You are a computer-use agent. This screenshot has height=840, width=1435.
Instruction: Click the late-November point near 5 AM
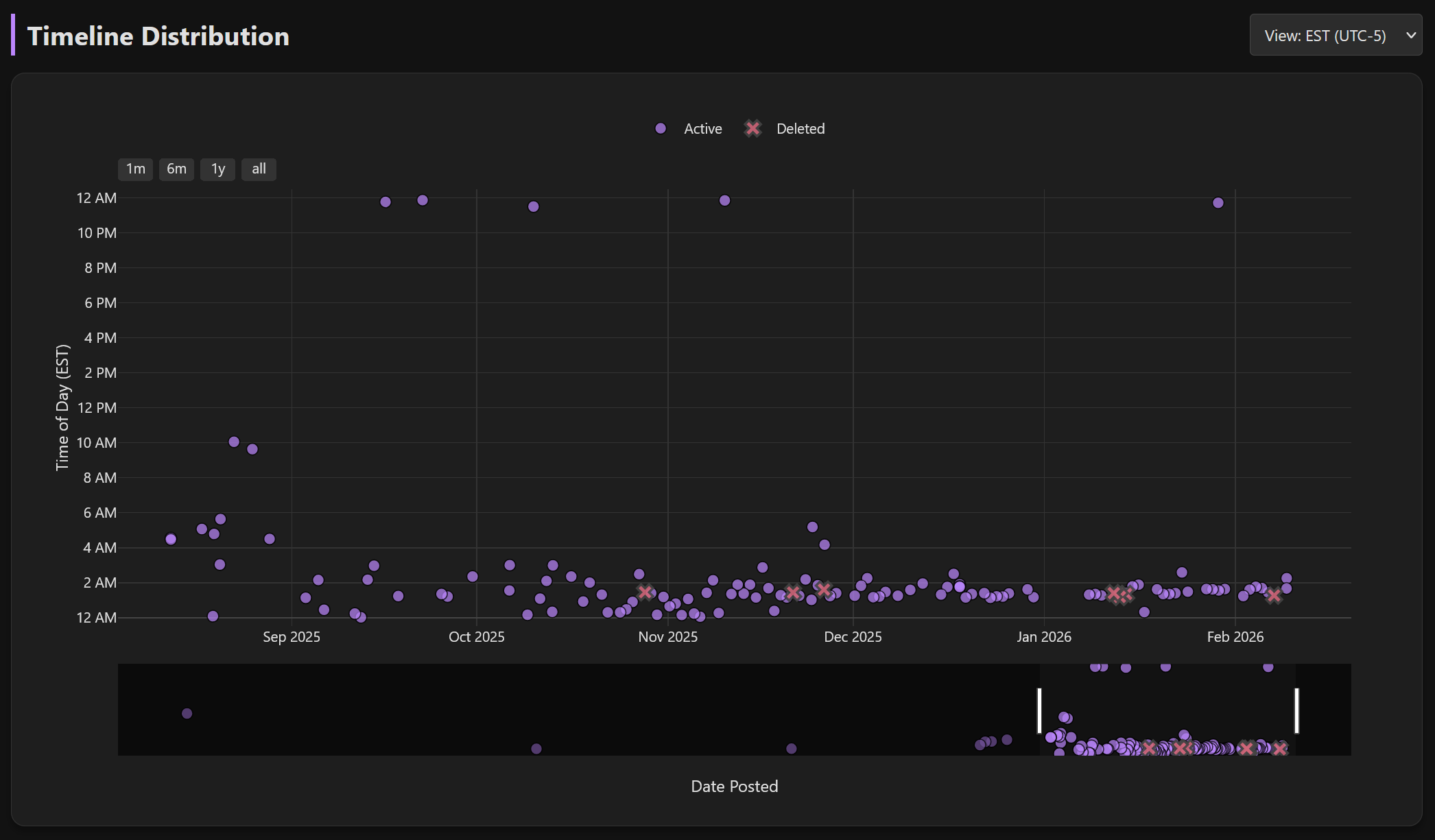pyautogui.click(x=812, y=527)
